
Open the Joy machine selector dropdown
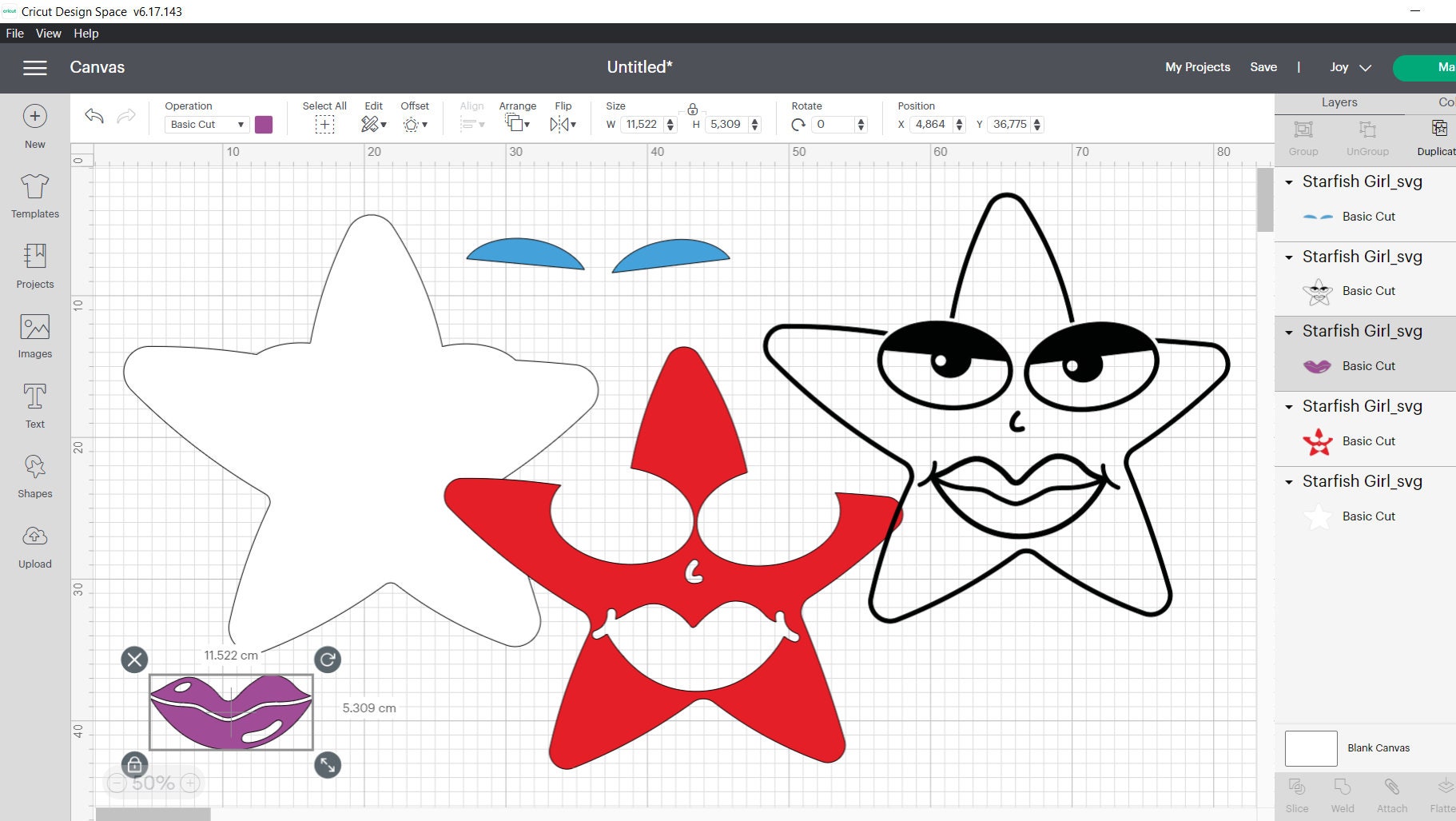click(1349, 67)
